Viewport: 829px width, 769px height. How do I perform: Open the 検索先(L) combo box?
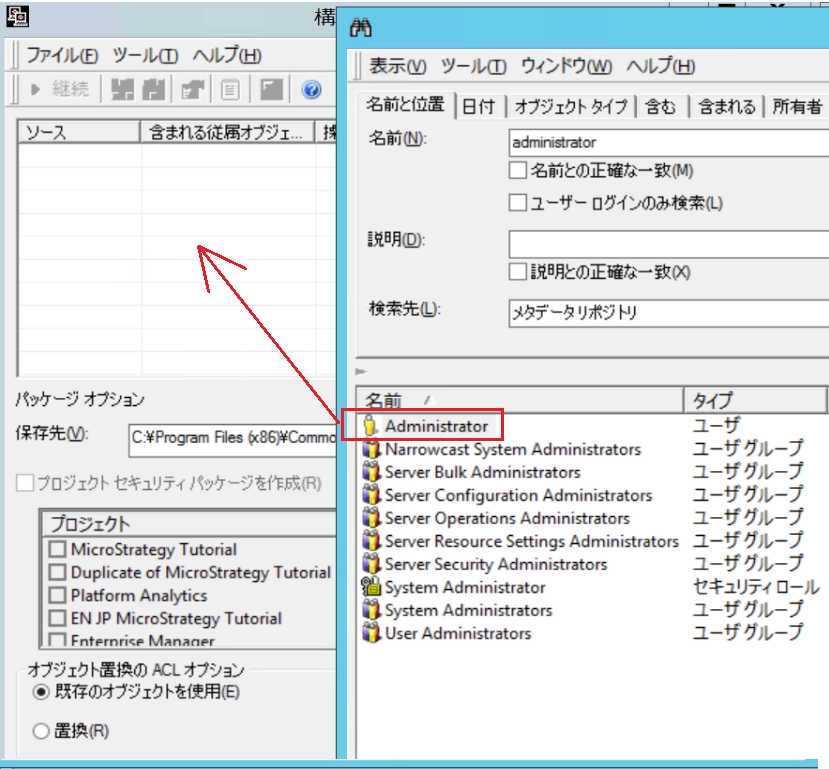(668, 313)
